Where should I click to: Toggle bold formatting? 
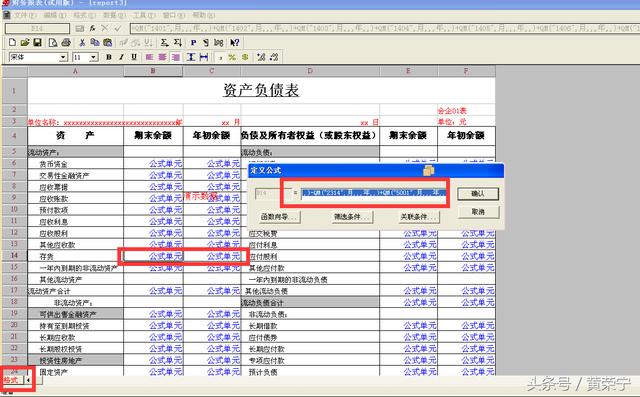click(109, 57)
